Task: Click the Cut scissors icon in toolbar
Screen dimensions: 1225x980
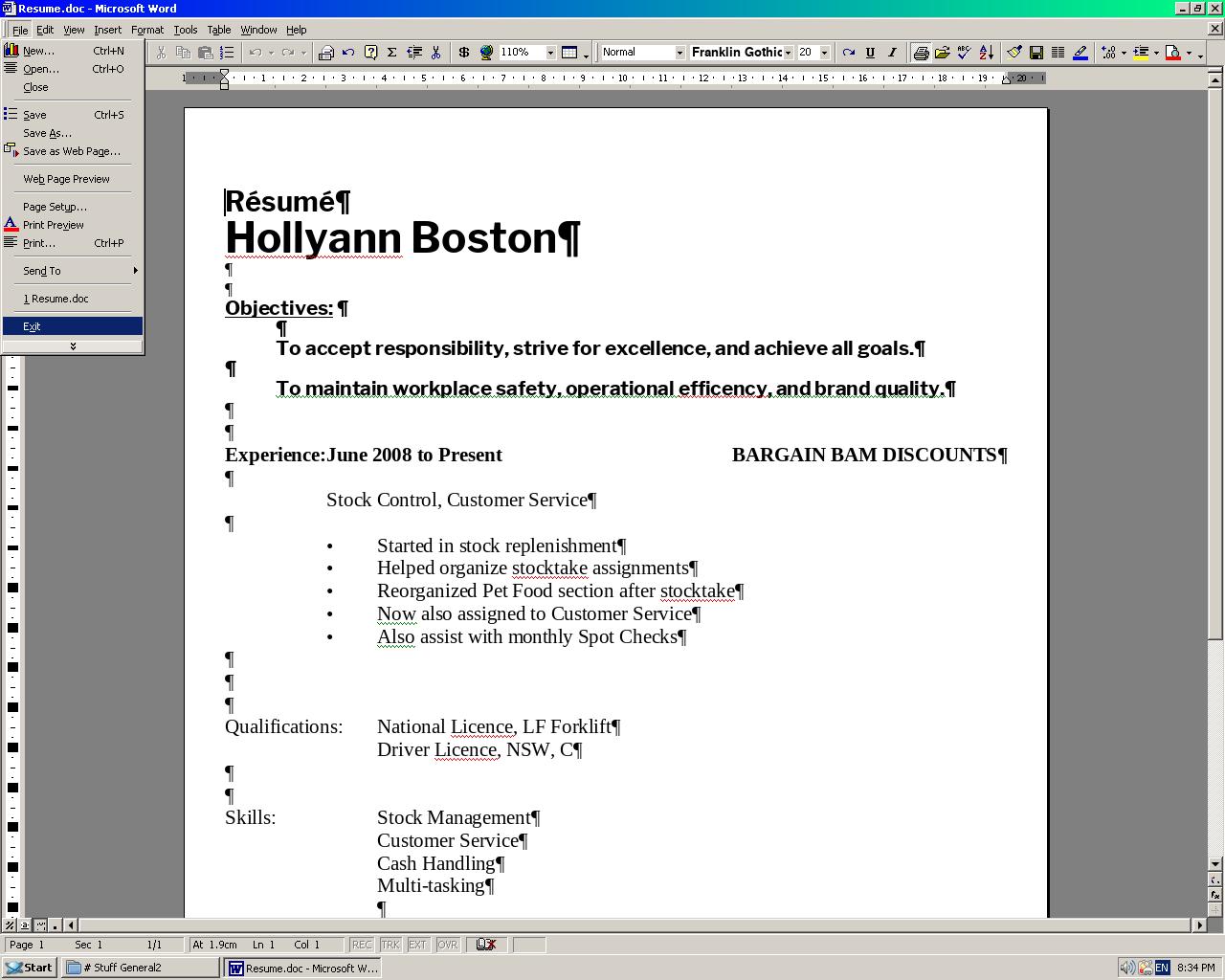Action: (x=161, y=53)
